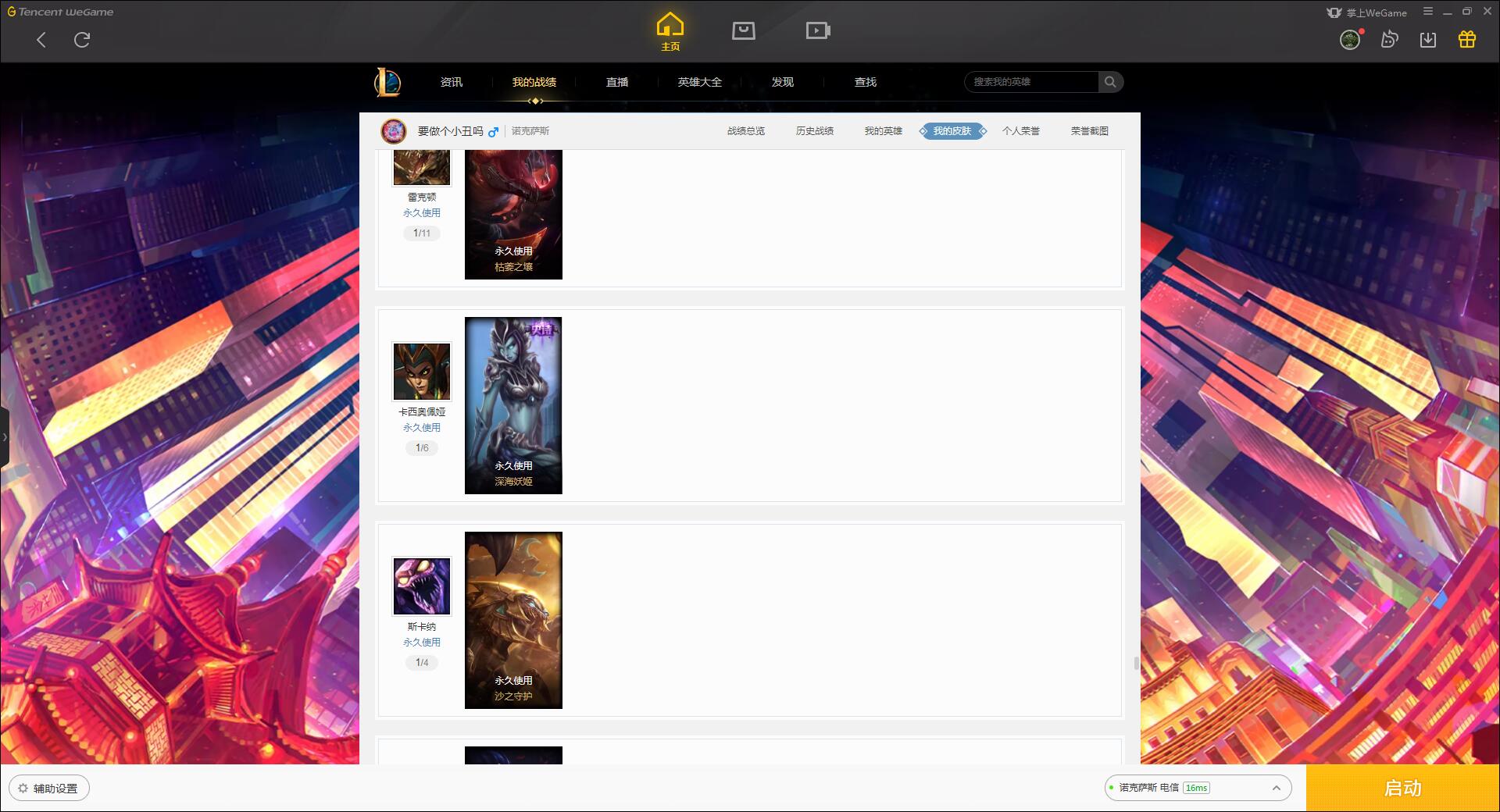This screenshot has width=1500, height=812.
Task: Open the hamburger main menu
Action: pyautogui.click(x=1428, y=12)
